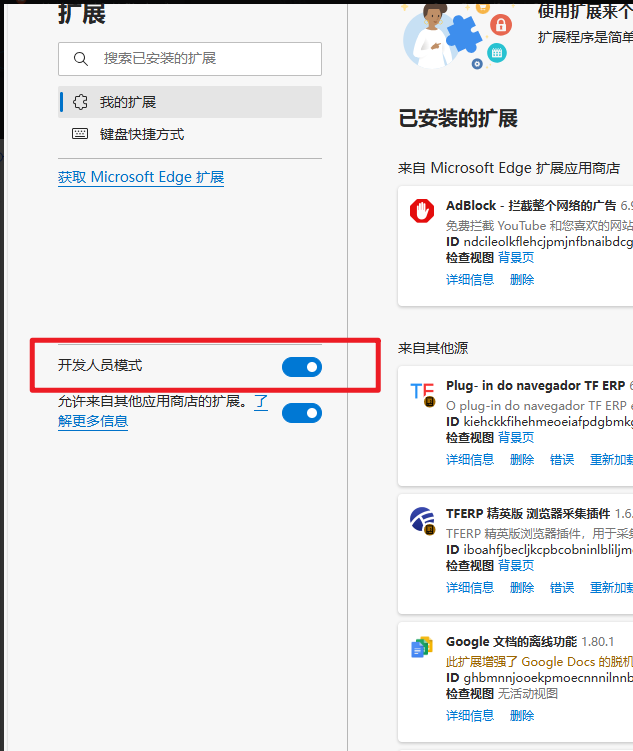The height and width of the screenshot is (751, 633).
Task: Open TFERP 精英版 背景页 link
Action: (x=516, y=566)
